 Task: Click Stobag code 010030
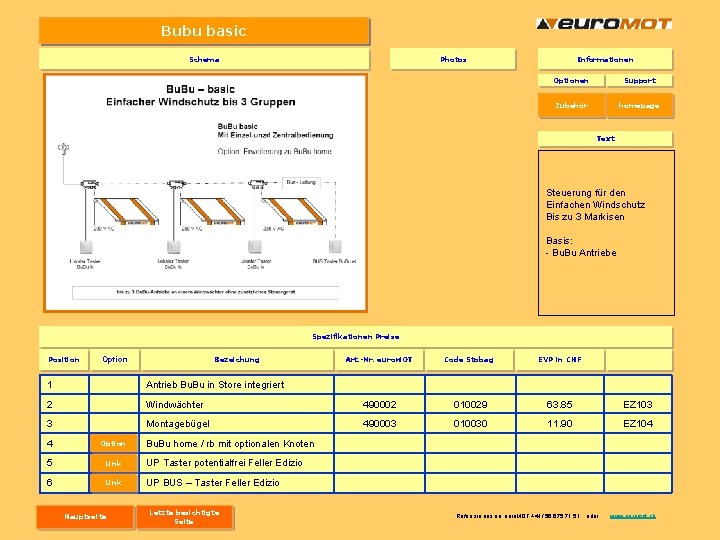[x=470, y=424]
